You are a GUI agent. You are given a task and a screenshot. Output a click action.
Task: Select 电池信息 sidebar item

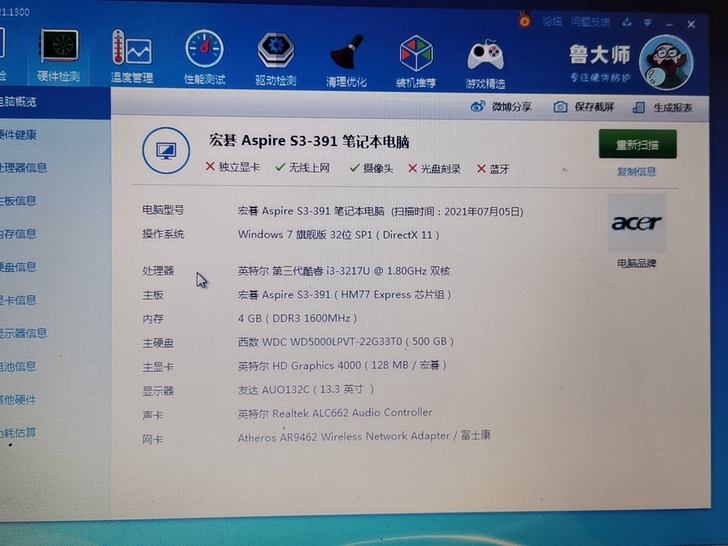click(x=18, y=366)
